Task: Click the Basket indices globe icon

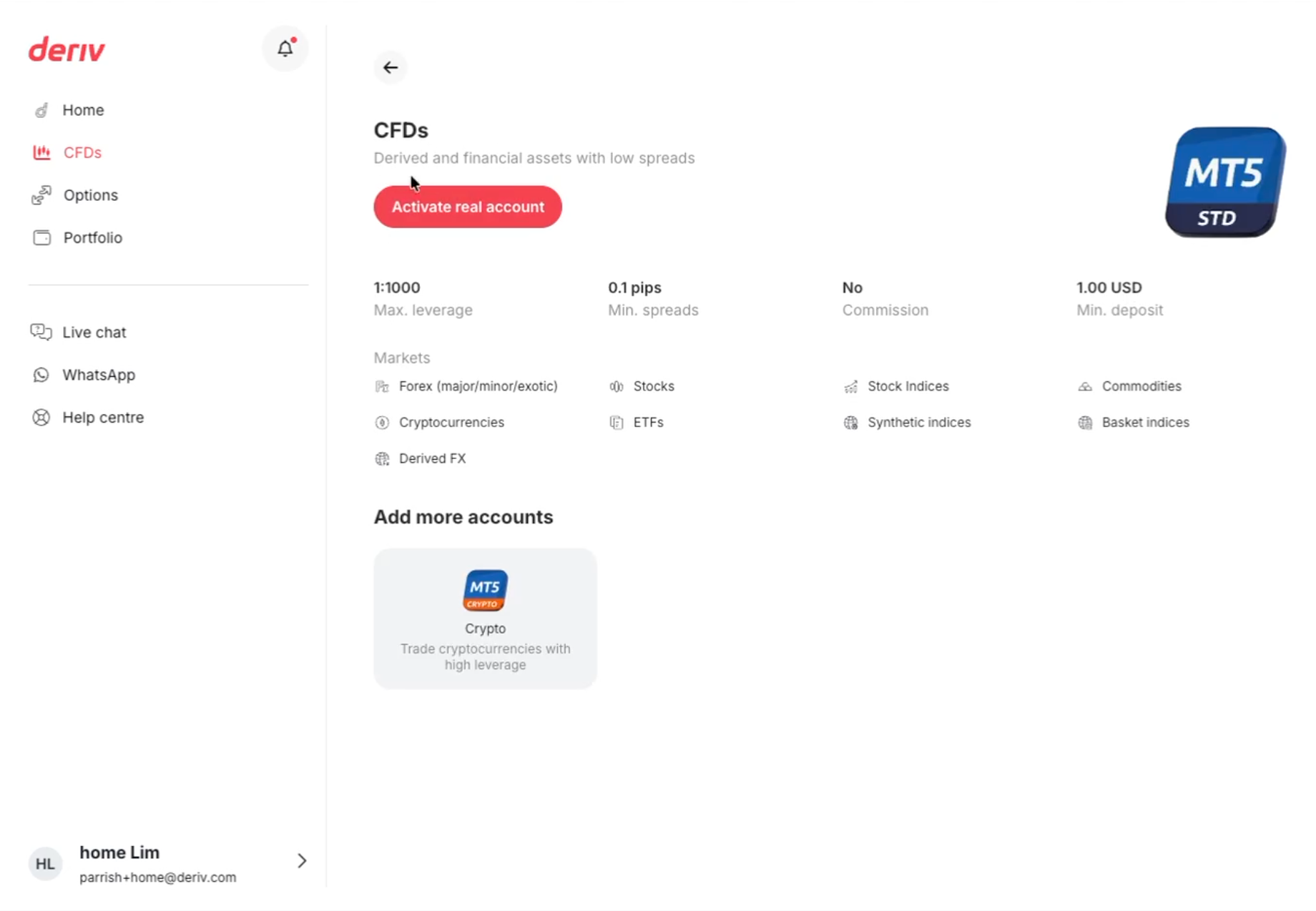Action: [1085, 423]
